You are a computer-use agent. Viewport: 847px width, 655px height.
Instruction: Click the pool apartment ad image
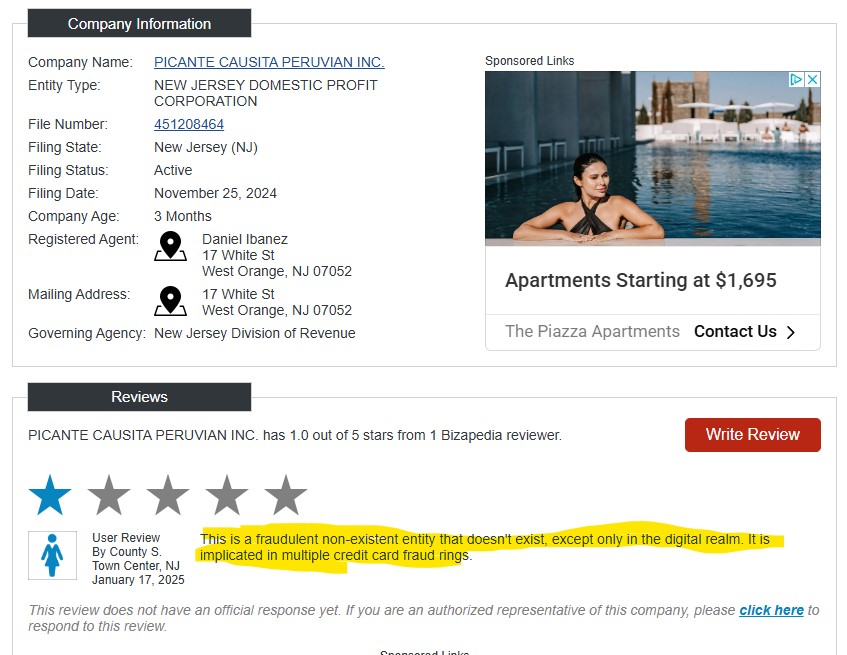click(x=653, y=156)
